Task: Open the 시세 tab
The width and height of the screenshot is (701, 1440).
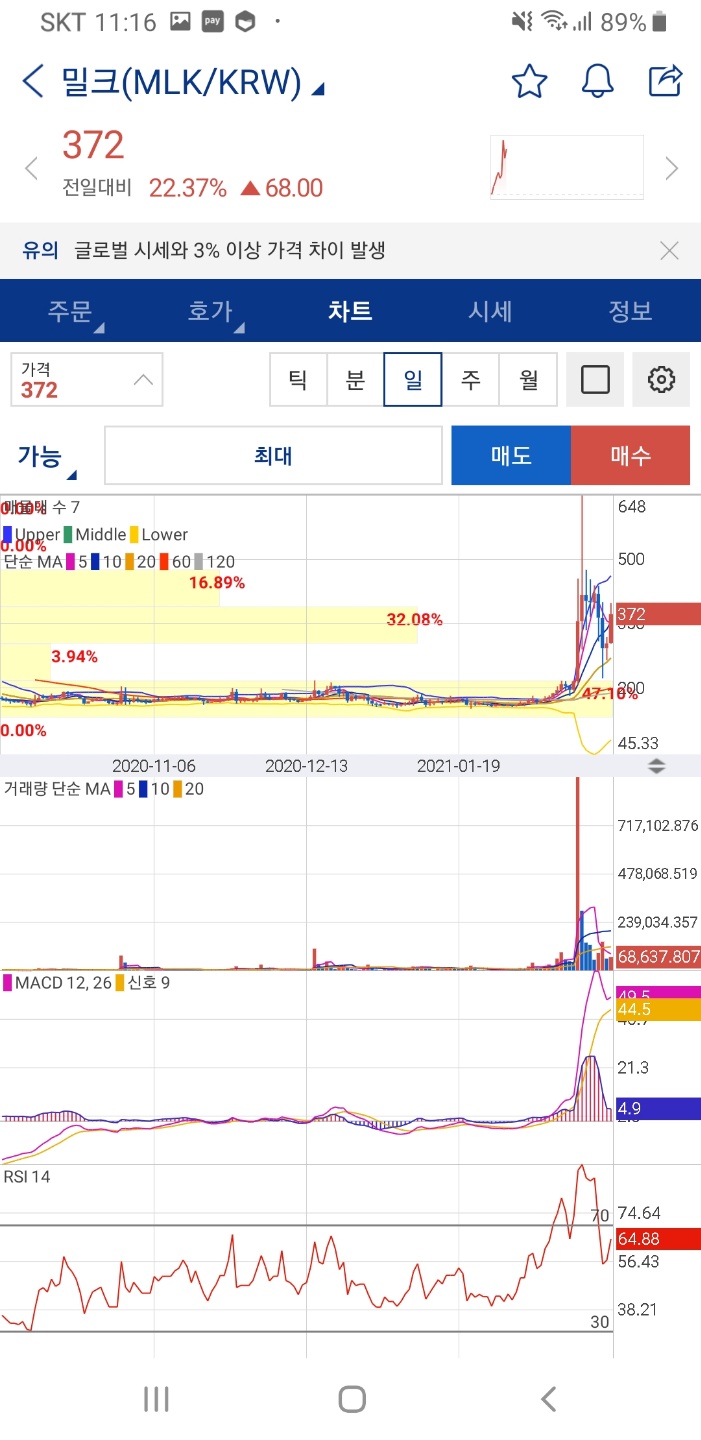Action: tap(490, 311)
